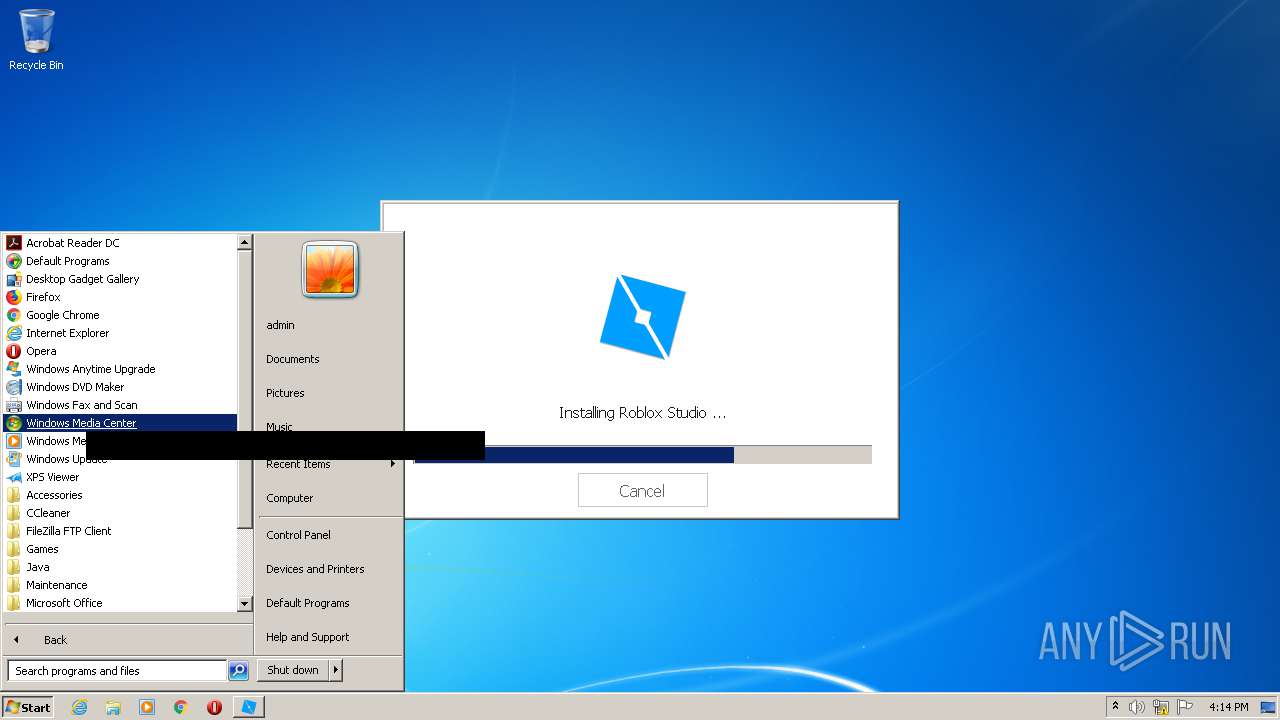Viewport: 1280px width, 720px height.
Task: Click Show desktop button at taskbar end
Action: pyautogui.click(x=1270, y=707)
